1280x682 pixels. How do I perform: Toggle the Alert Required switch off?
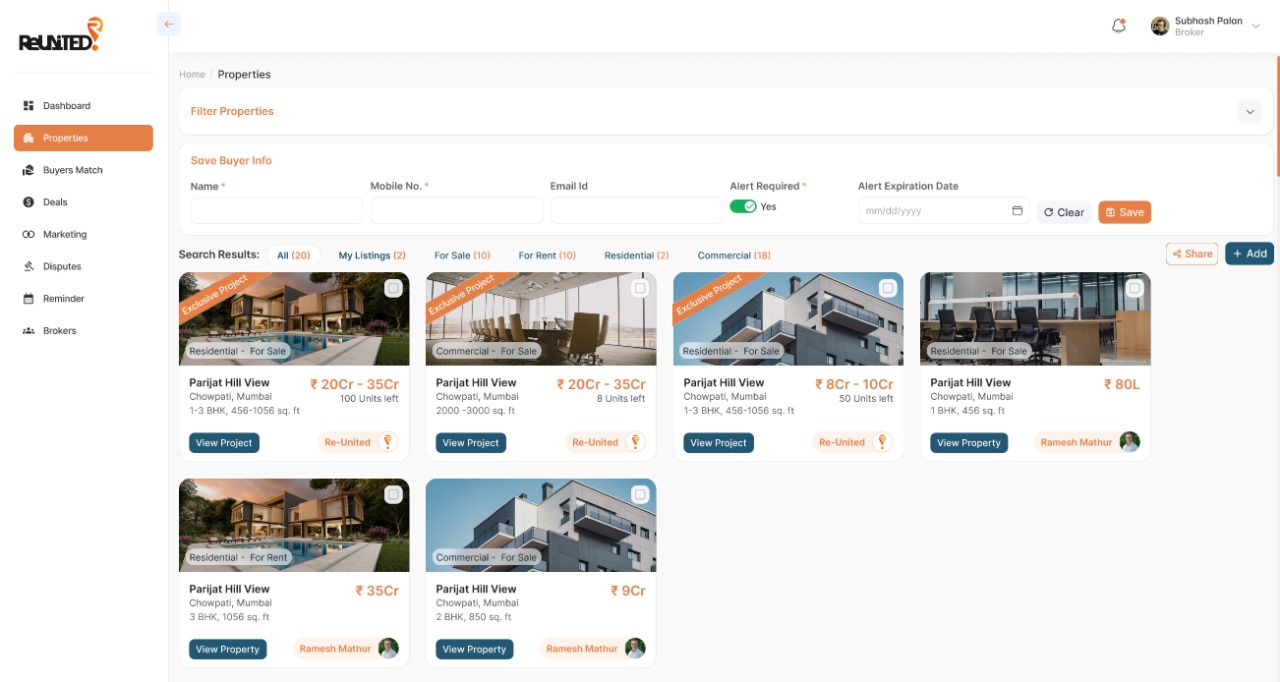[742, 207]
